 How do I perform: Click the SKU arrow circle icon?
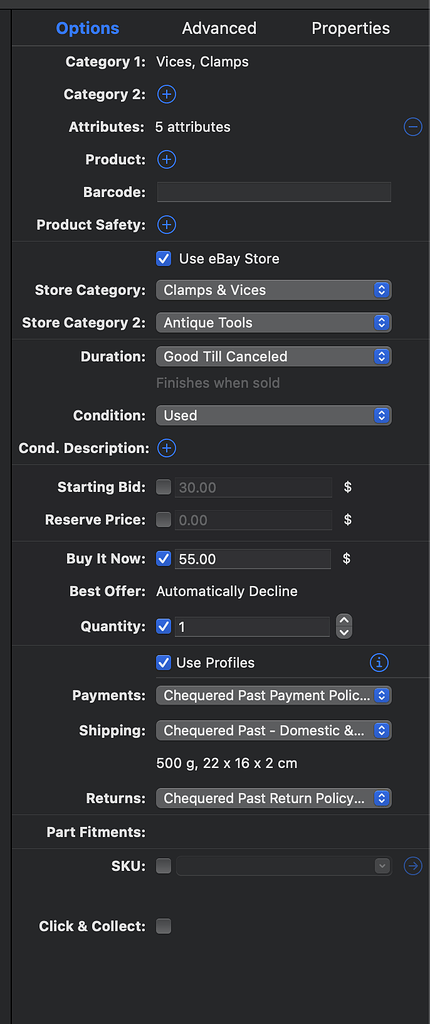point(412,866)
